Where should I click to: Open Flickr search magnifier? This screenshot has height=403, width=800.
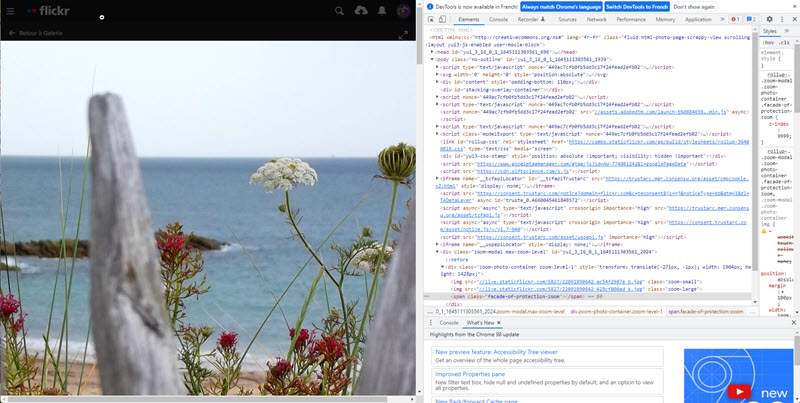(x=339, y=11)
